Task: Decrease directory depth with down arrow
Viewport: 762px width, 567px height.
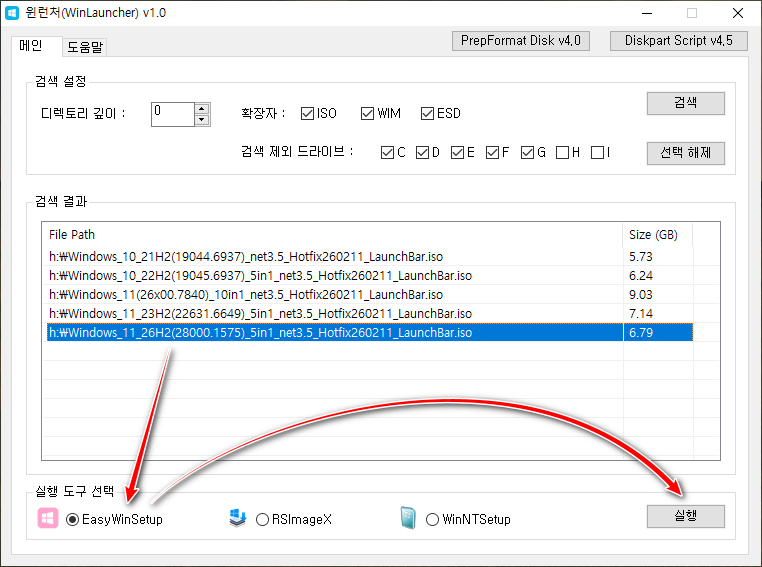Action: click(202, 120)
